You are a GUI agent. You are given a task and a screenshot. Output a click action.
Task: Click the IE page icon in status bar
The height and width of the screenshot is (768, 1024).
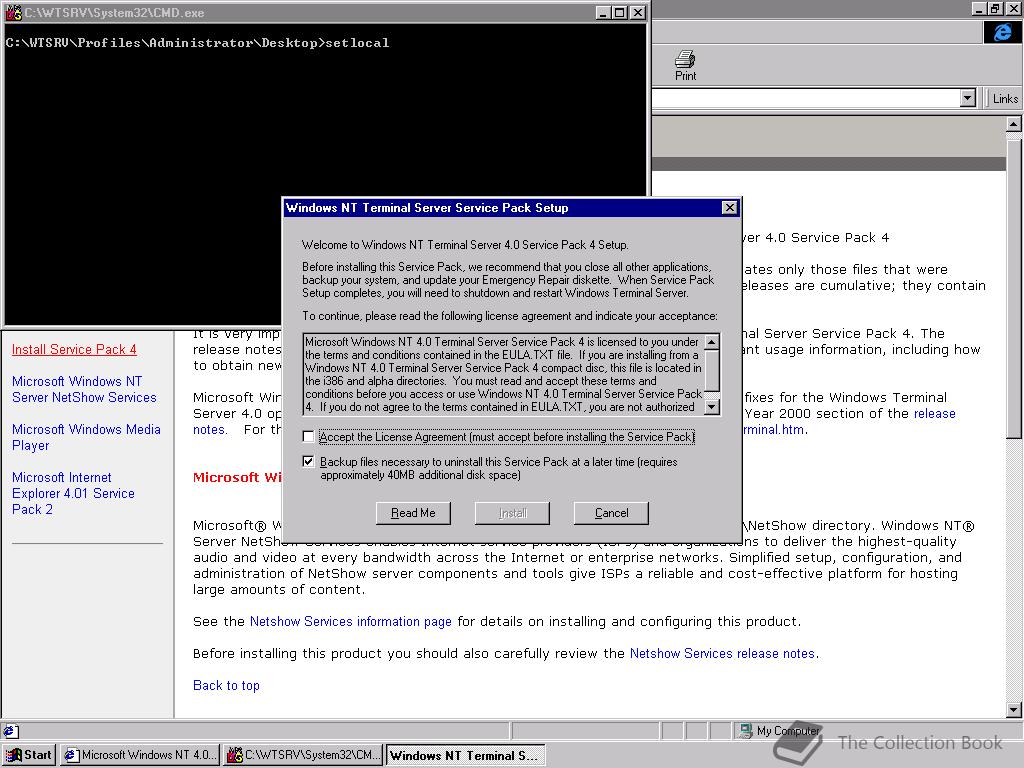(x=10, y=731)
